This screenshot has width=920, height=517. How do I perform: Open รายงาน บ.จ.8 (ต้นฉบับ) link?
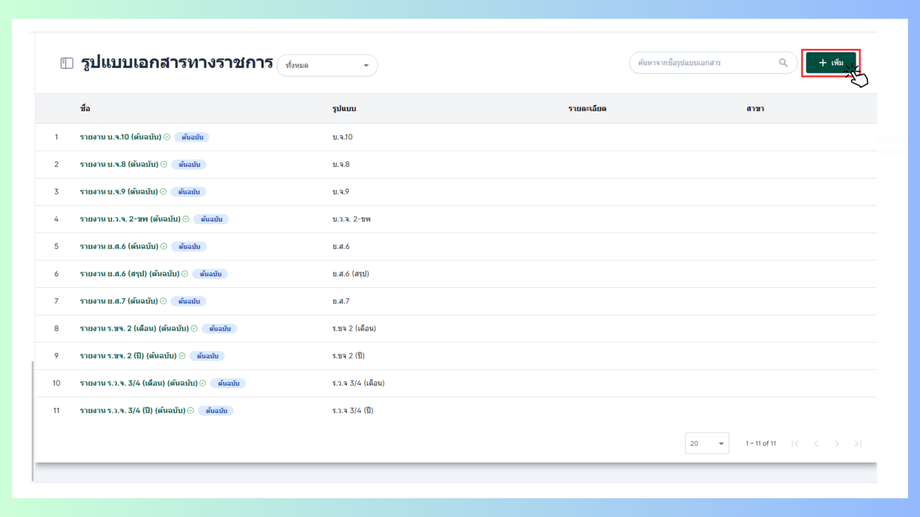click(119, 164)
